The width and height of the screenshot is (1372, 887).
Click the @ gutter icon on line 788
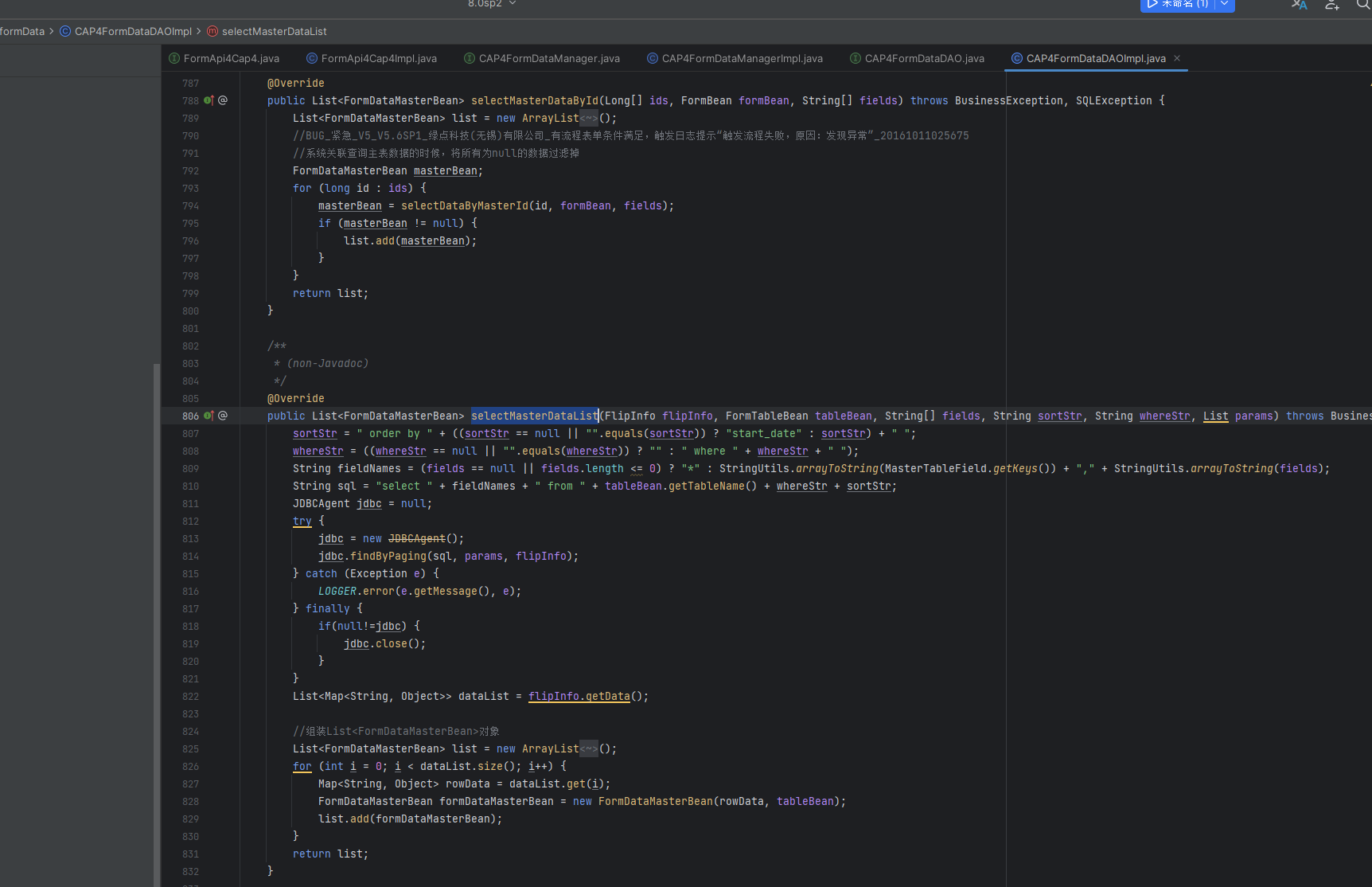[223, 100]
